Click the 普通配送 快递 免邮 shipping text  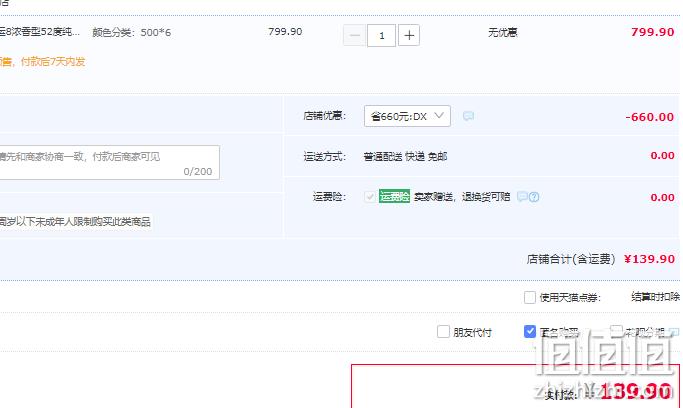click(405, 156)
